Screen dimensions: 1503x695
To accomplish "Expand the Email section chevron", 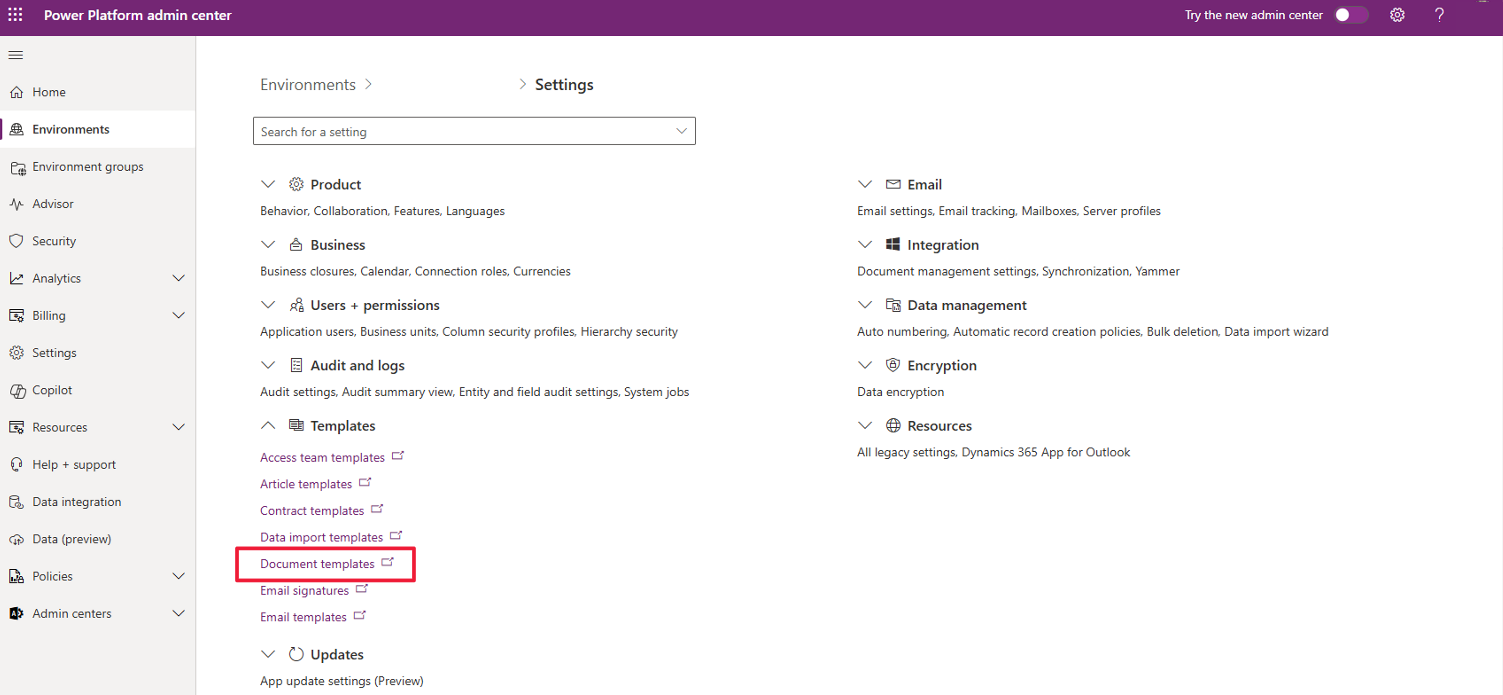I will click(x=865, y=185).
